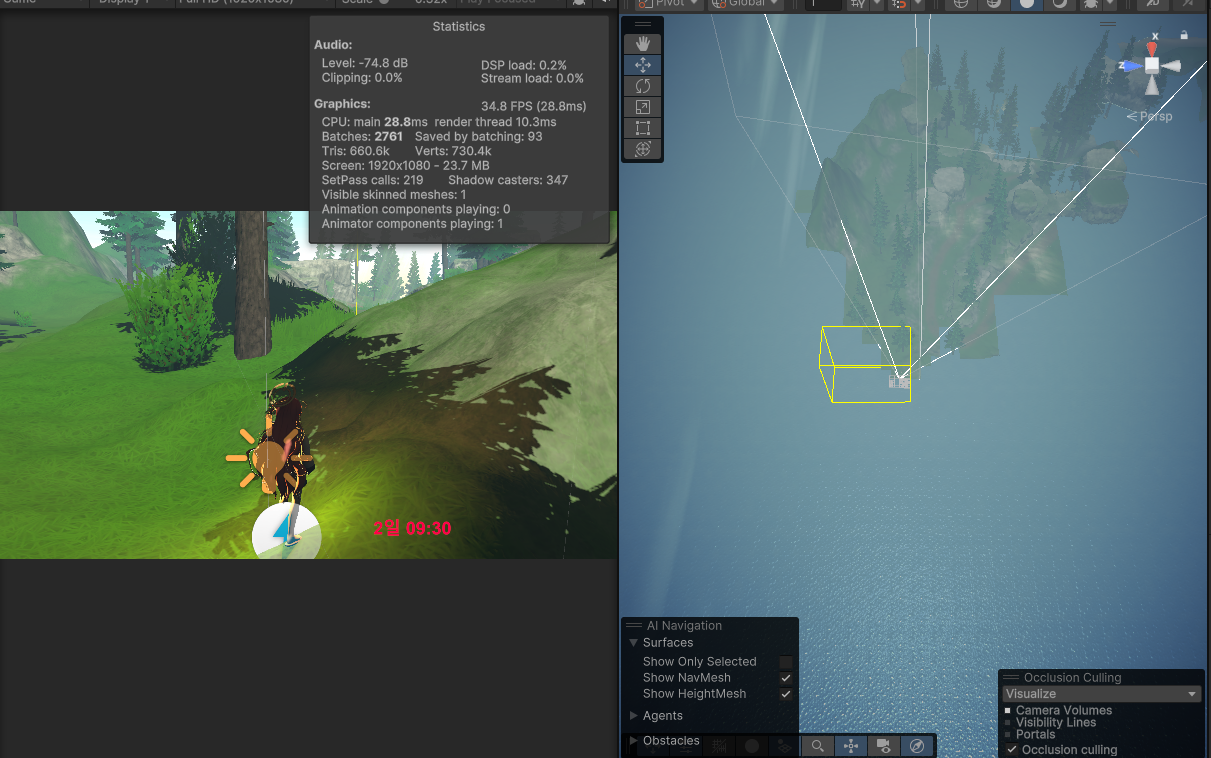The width and height of the screenshot is (1211, 758).
Task: Click the "Batches: 2761" statistic
Action: [x=362, y=136]
